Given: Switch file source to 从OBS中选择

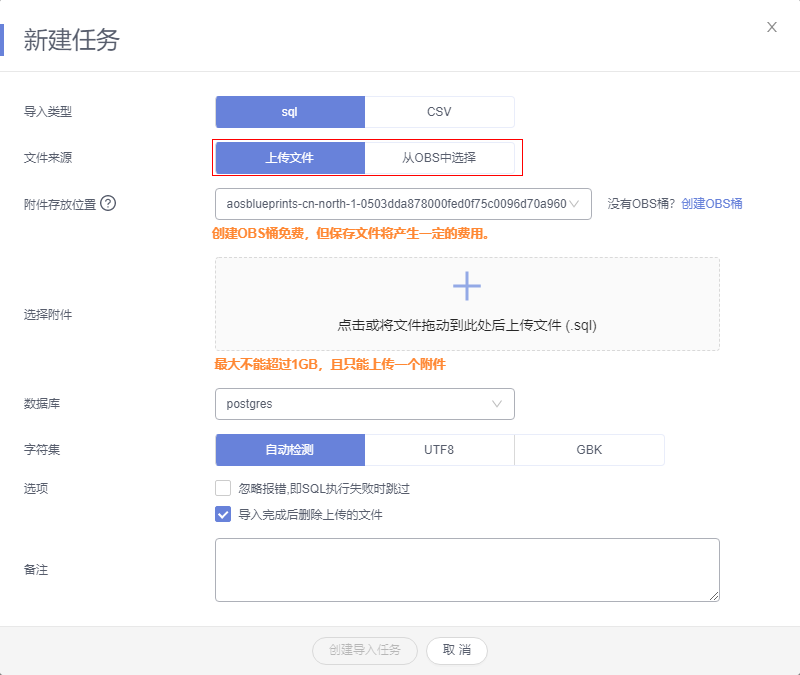Looking at the screenshot, I should tap(439, 158).
